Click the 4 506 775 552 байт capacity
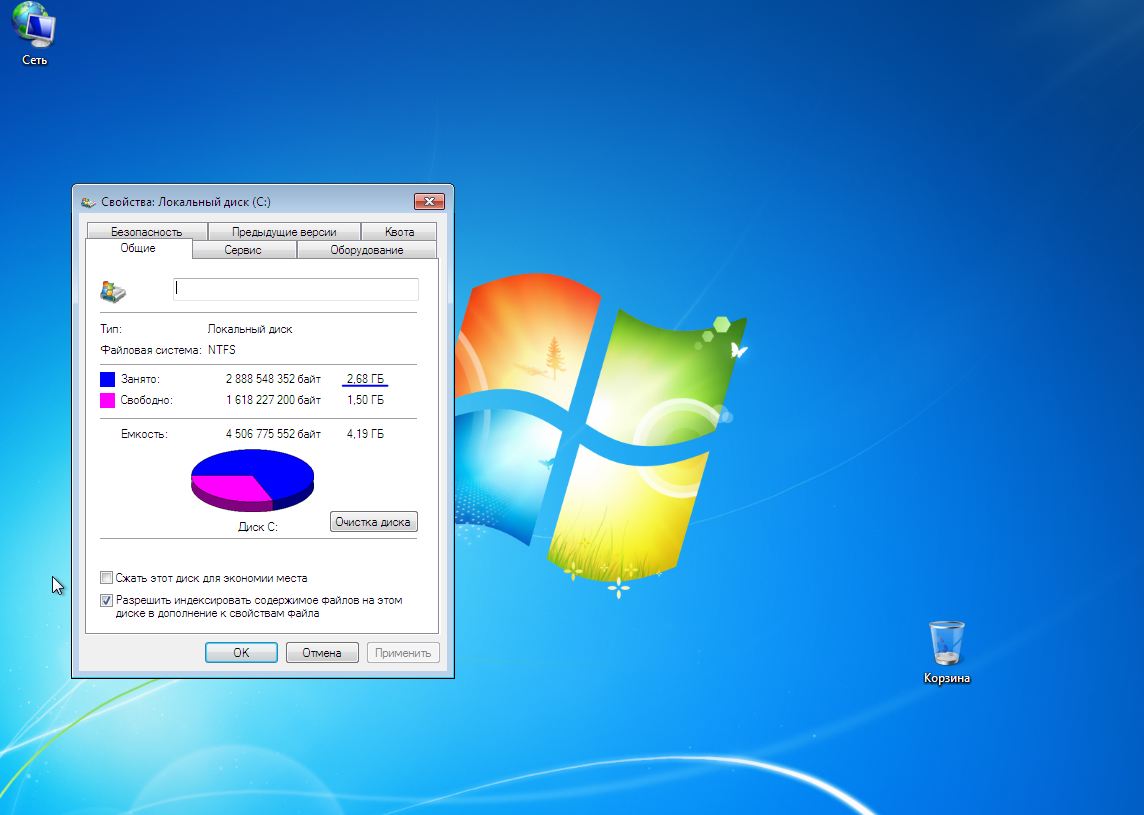The image size is (1144, 815). point(273,434)
